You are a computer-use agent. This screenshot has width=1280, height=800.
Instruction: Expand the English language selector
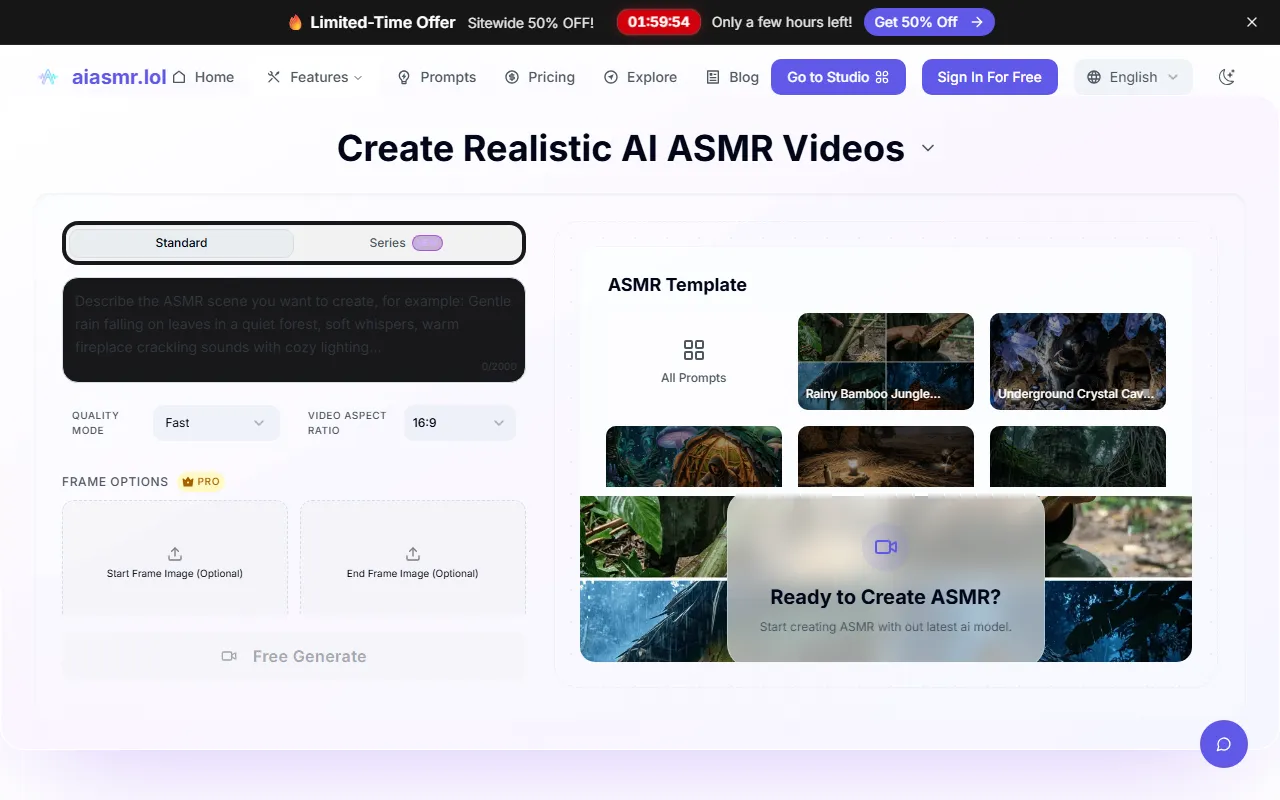pyautogui.click(x=1132, y=77)
